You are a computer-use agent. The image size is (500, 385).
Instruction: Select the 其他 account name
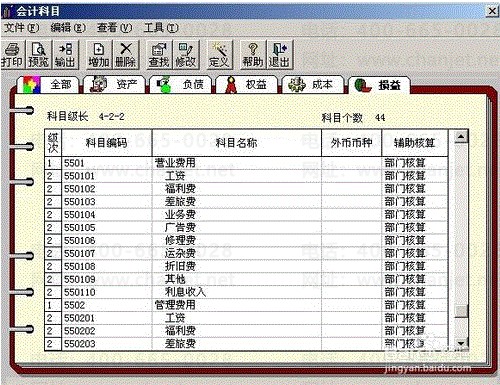click(175, 279)
